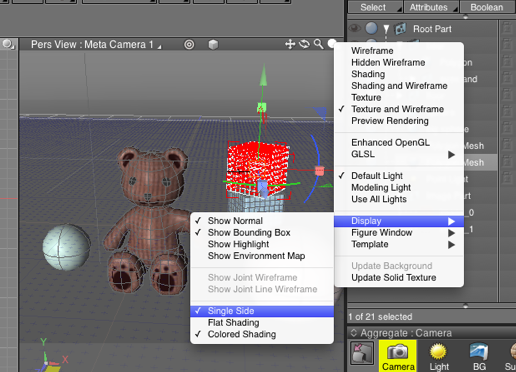516x372 pixels.
Task: Click the pan (move arrows) view icon
Action: coord(290,44)
